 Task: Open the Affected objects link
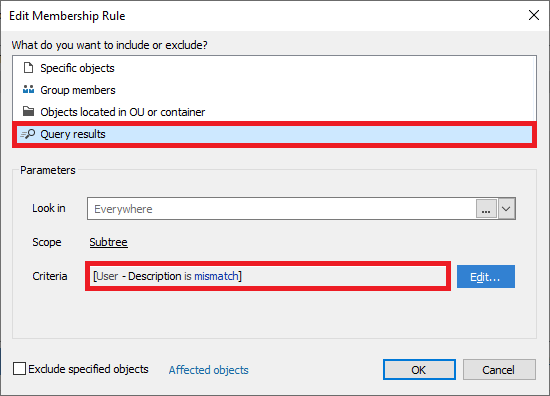(208, 370)
